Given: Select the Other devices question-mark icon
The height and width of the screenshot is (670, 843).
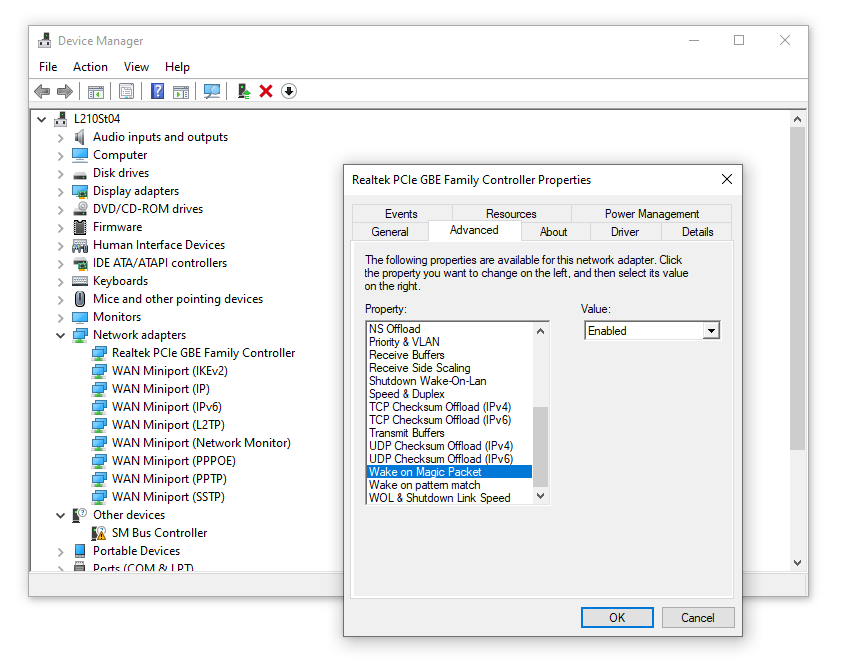Looking at the screenshot, I should tap(80, 515).
